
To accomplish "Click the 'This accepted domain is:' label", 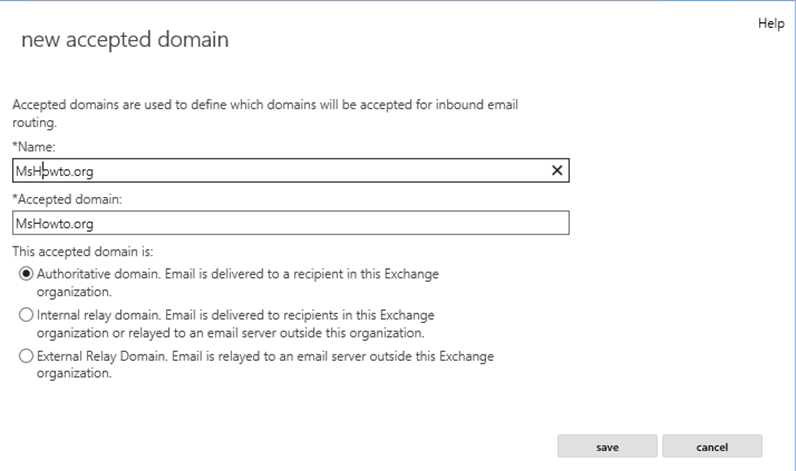I will (83, 251).
